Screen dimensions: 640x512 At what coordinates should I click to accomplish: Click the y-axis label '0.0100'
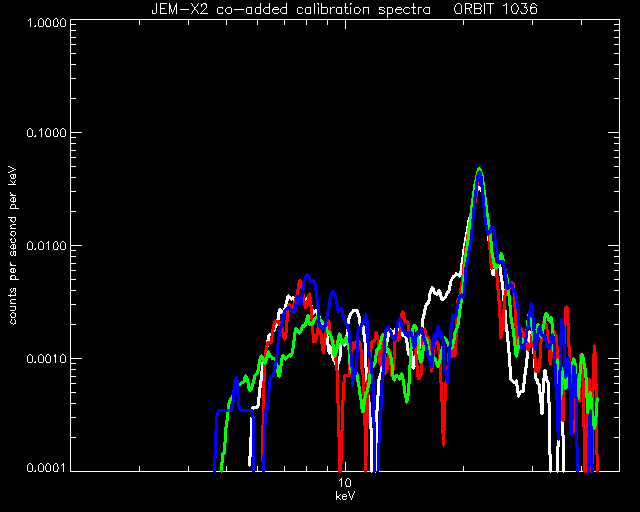click(x=46, y=246)
